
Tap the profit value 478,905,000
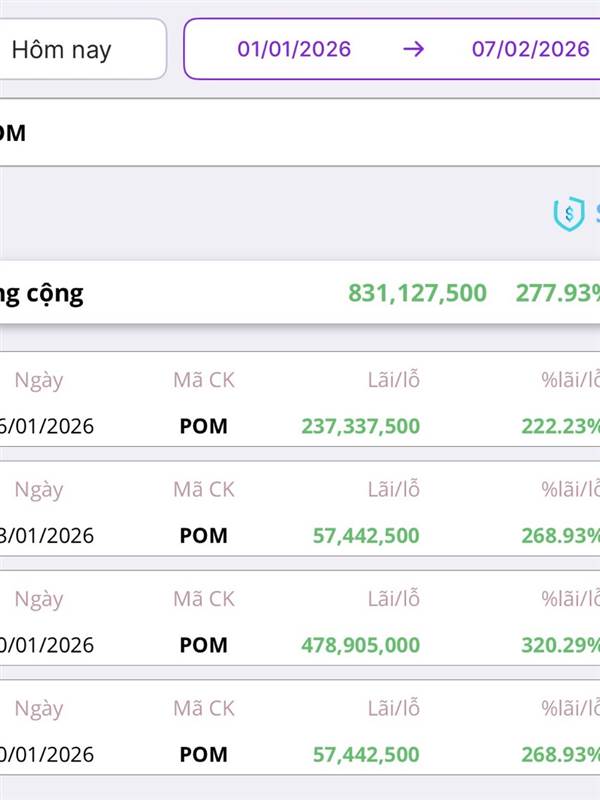pos(360,645)
